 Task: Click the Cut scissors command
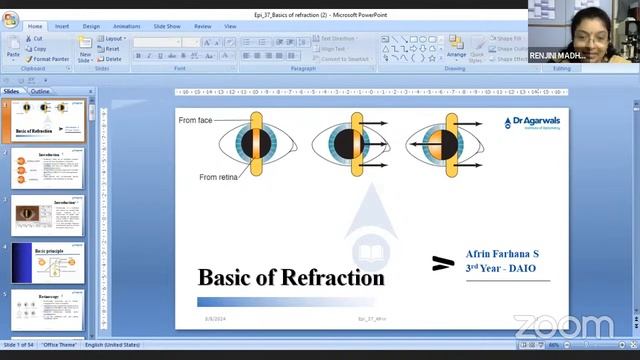(34, 38)
